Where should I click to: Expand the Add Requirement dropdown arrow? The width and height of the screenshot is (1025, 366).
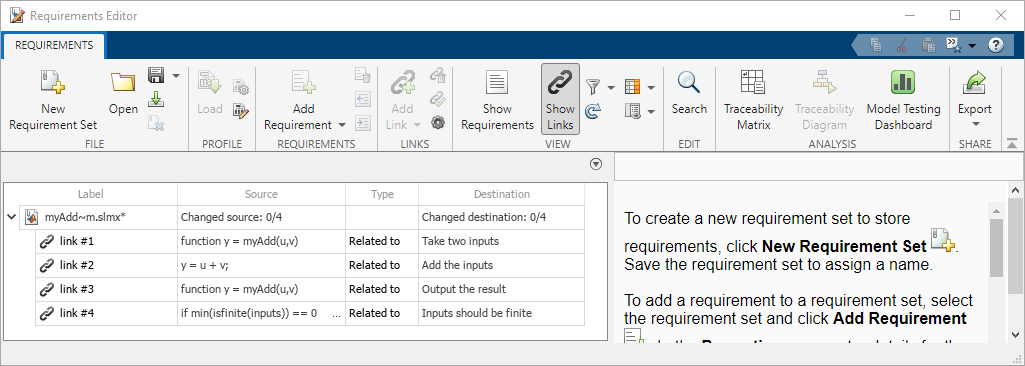342,125
